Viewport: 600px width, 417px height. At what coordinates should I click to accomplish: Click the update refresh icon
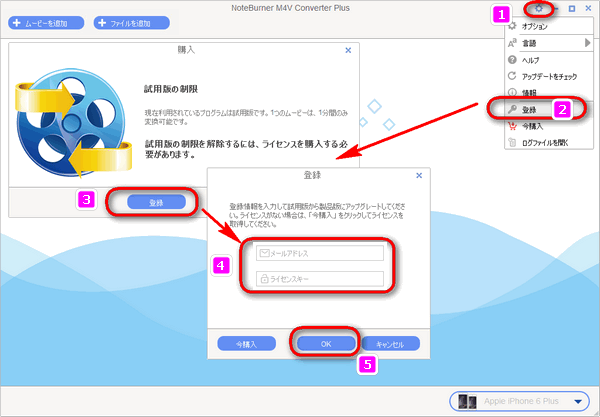(512, 76)
